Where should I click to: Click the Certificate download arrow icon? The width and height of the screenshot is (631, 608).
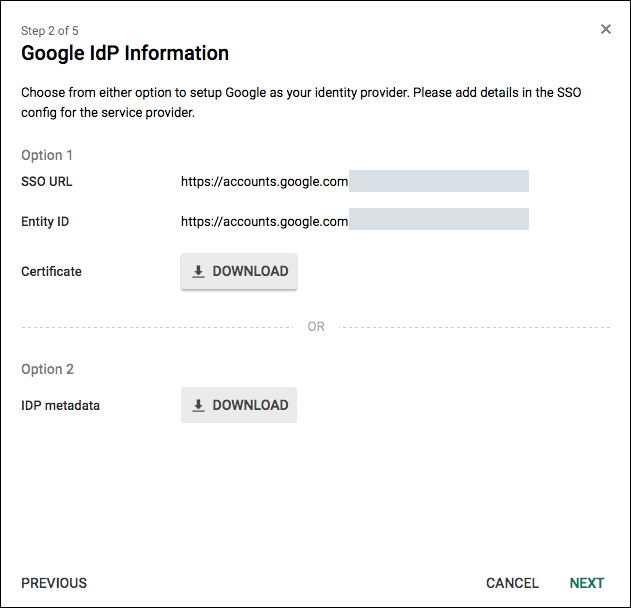198,271
